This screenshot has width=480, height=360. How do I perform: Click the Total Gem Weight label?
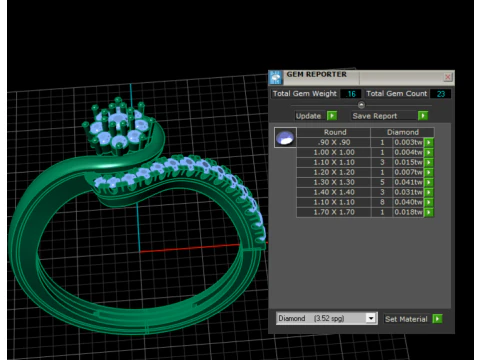[305, 94]
